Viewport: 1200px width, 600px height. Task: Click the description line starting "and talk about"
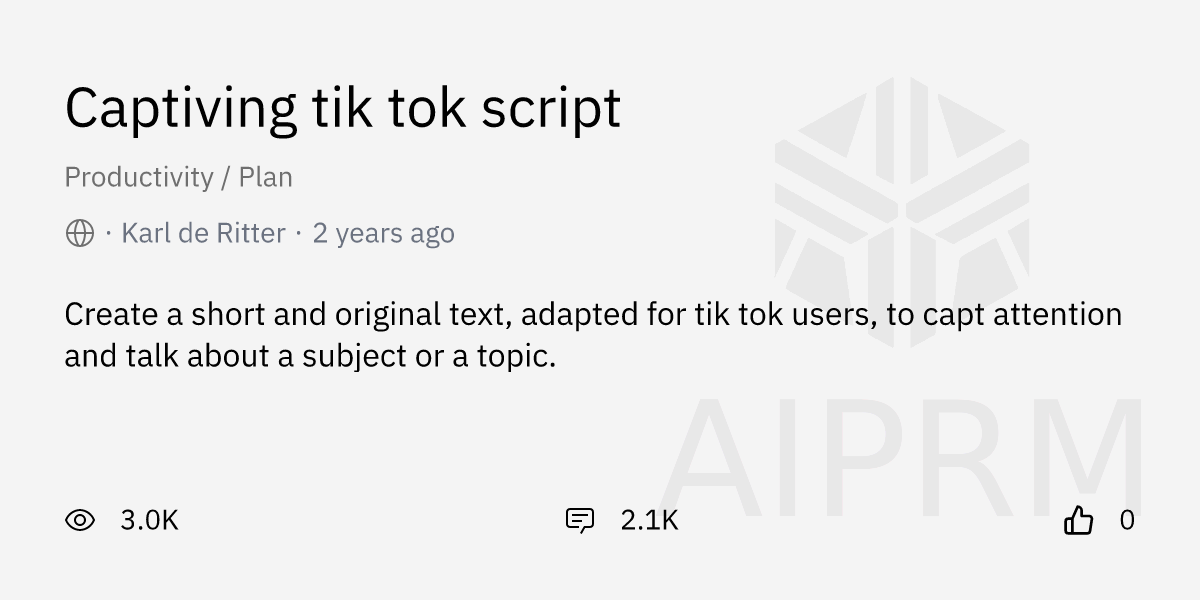[310, 355]
